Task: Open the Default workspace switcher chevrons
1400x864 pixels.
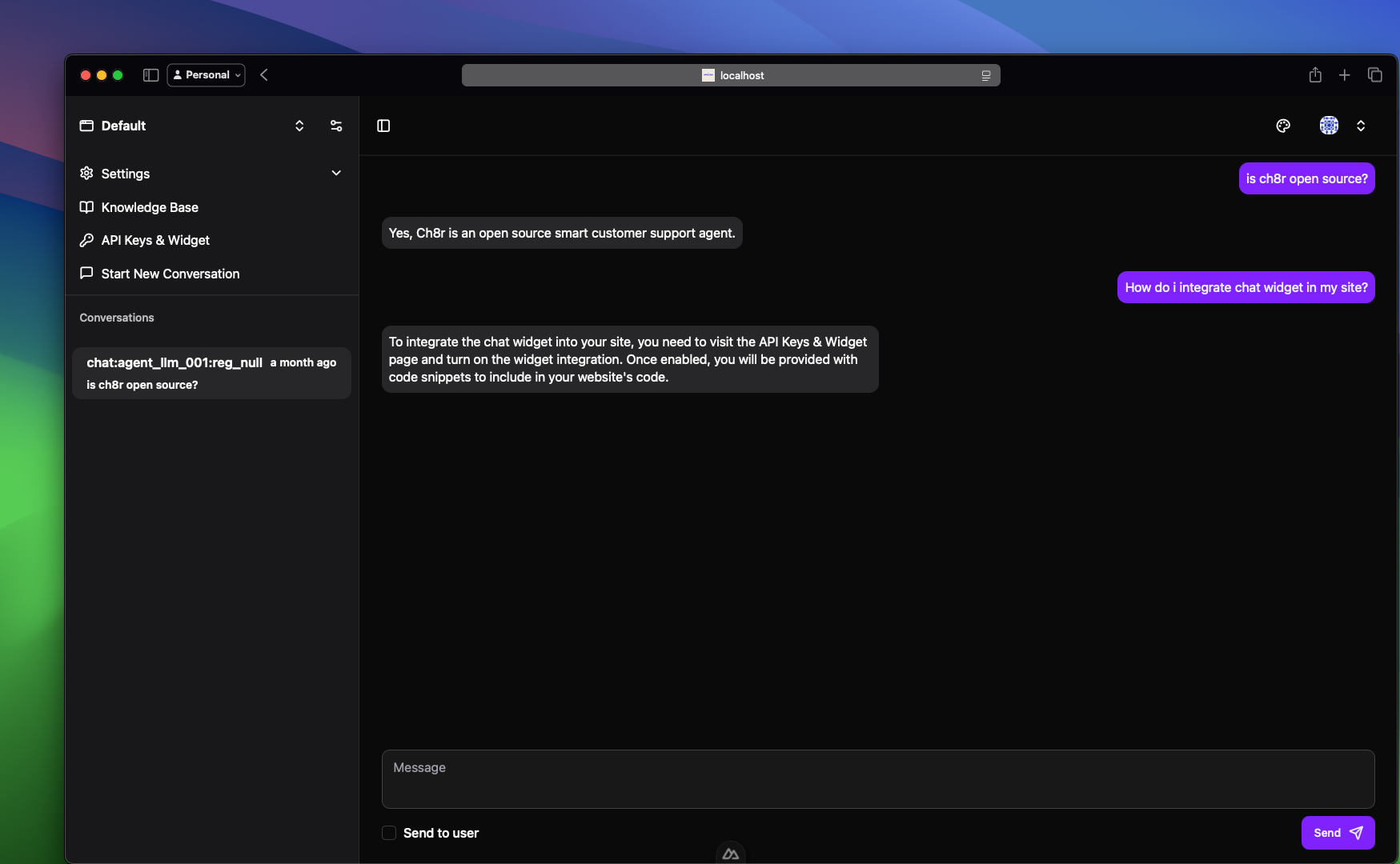Action: point(299,126)
